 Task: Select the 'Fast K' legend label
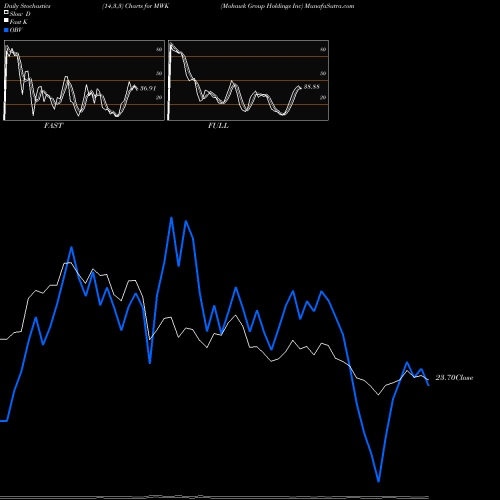point(19,22)
